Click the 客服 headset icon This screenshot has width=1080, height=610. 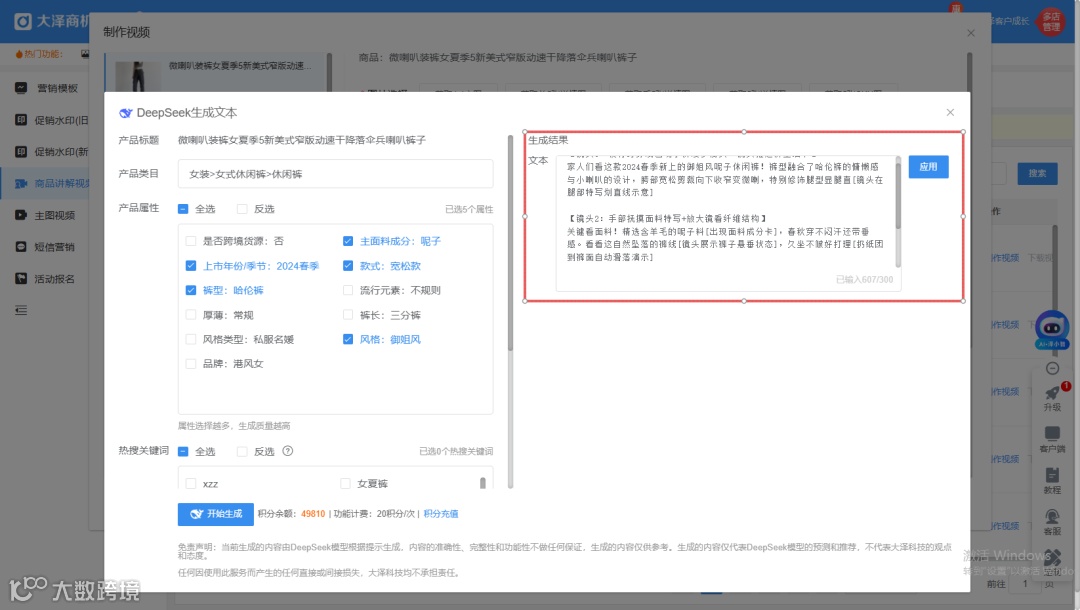tap(1052, 516)
